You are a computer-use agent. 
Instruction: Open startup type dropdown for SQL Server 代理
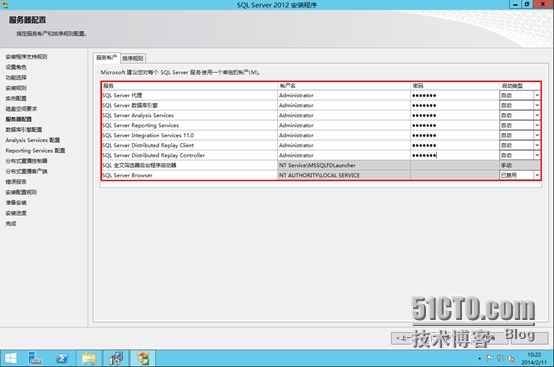537,95
